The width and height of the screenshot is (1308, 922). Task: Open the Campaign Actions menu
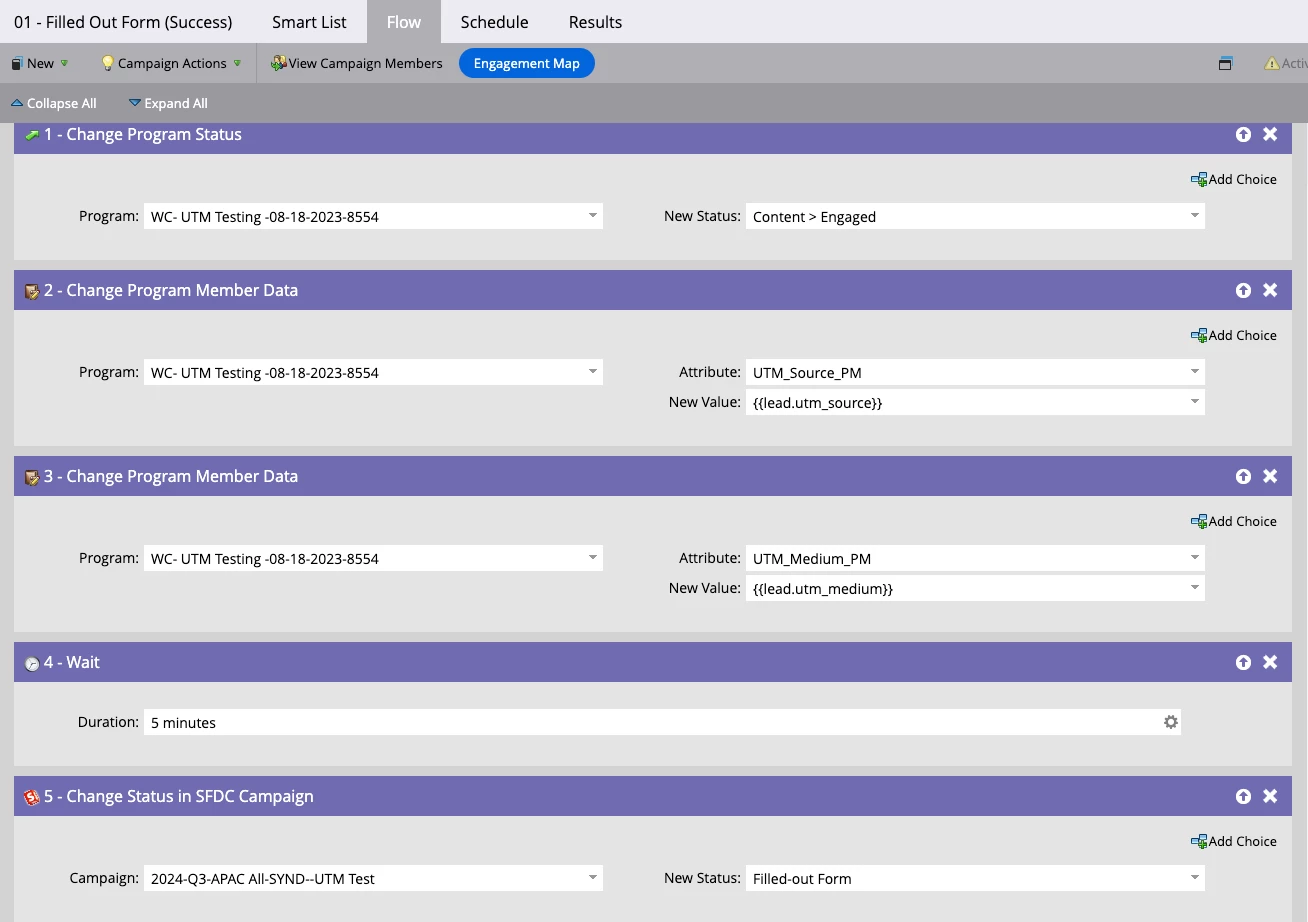pyautogui.click(x=171, y=63)
